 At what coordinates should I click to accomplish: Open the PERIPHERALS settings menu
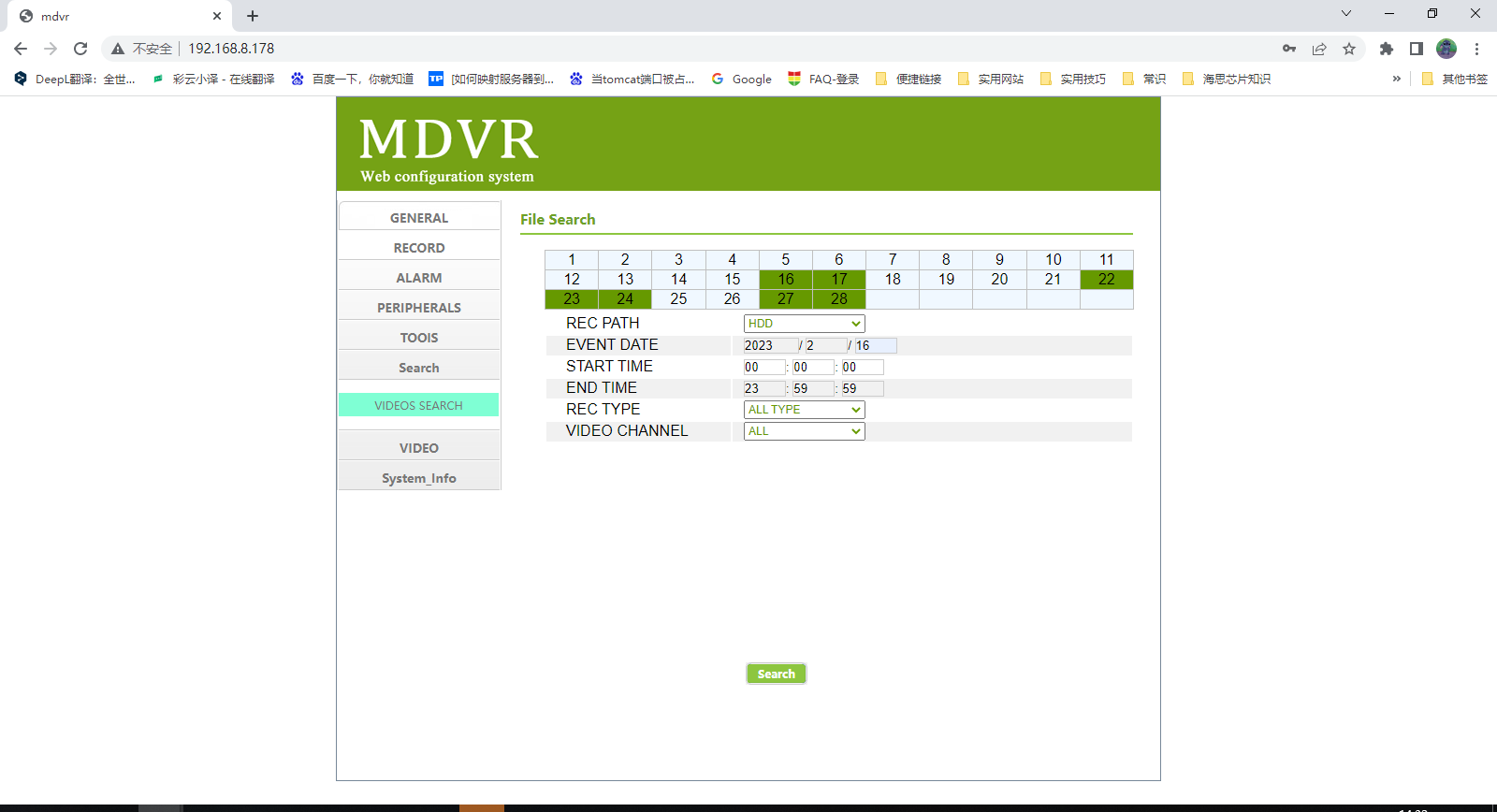click(x=419, y=308)
